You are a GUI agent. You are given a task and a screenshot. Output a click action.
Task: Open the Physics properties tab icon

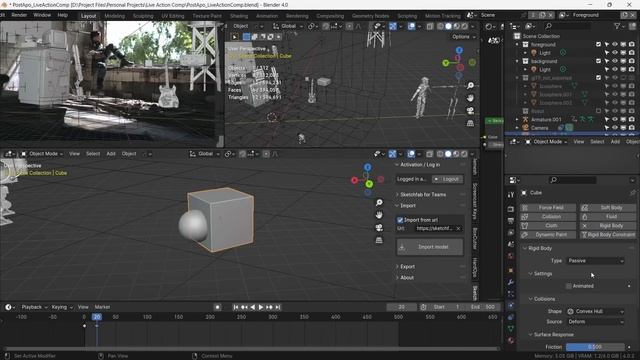click(x=511, y=305)
